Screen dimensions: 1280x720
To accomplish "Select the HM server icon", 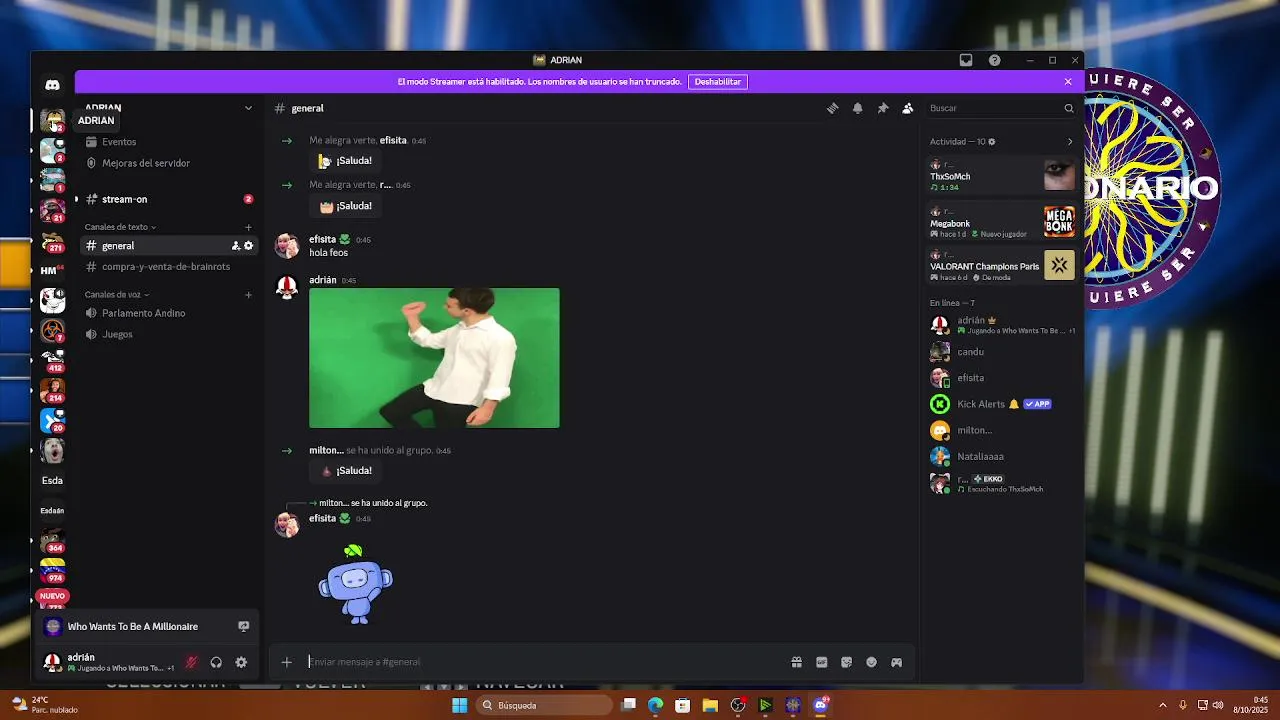I will (x=52, y=271).
